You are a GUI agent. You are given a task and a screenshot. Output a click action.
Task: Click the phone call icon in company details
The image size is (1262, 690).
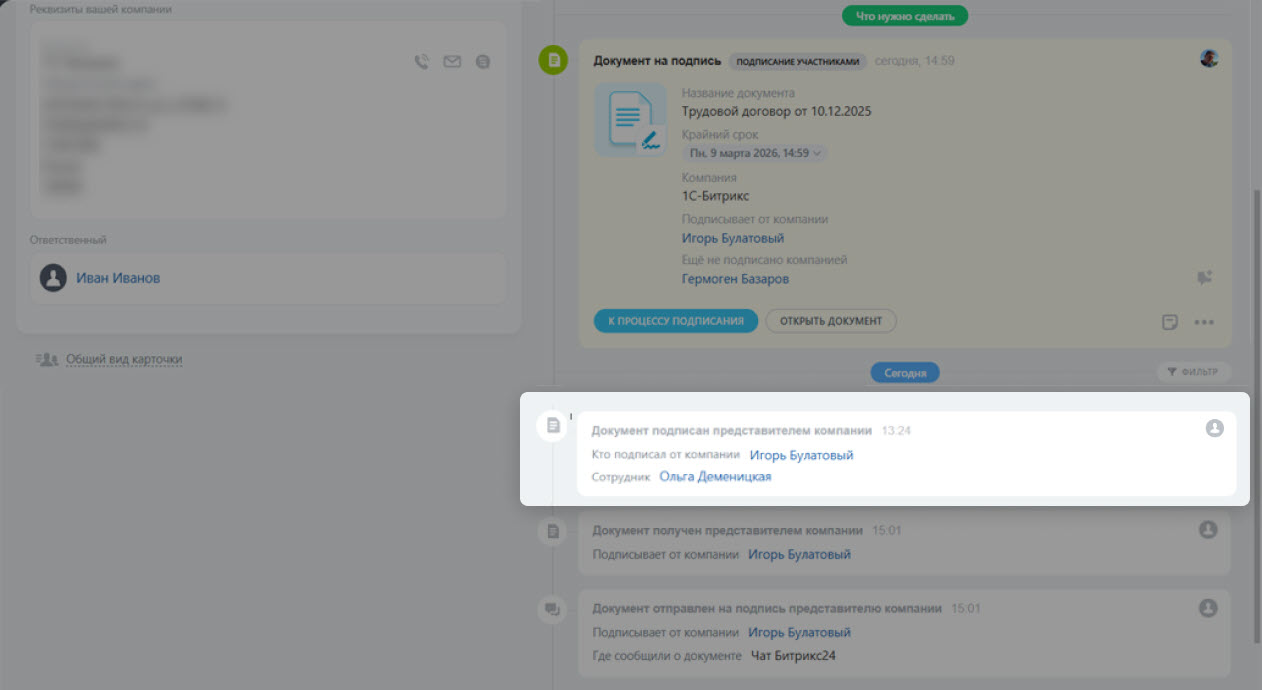click(x=421, y=62)
